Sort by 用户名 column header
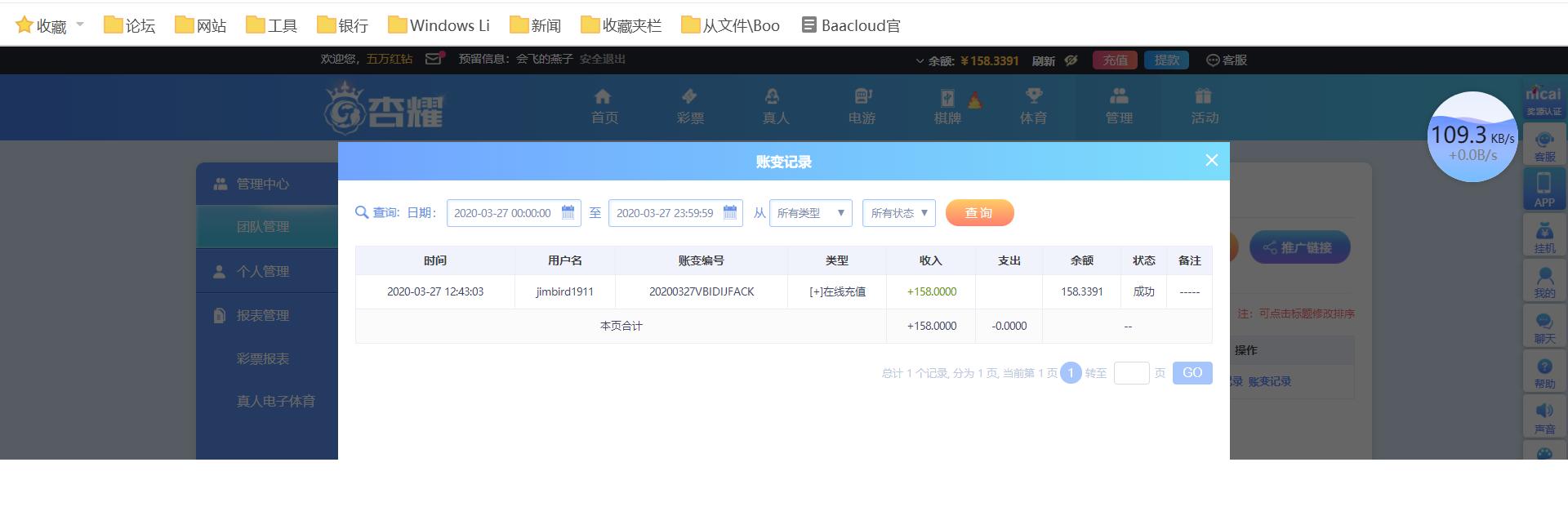The width and height of the screenshot is (1568, 529). pyautogui.click(x=565, y=260)
